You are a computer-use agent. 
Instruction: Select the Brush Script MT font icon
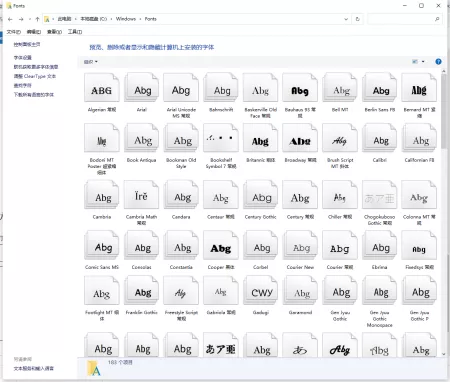(x=340, y=138)
